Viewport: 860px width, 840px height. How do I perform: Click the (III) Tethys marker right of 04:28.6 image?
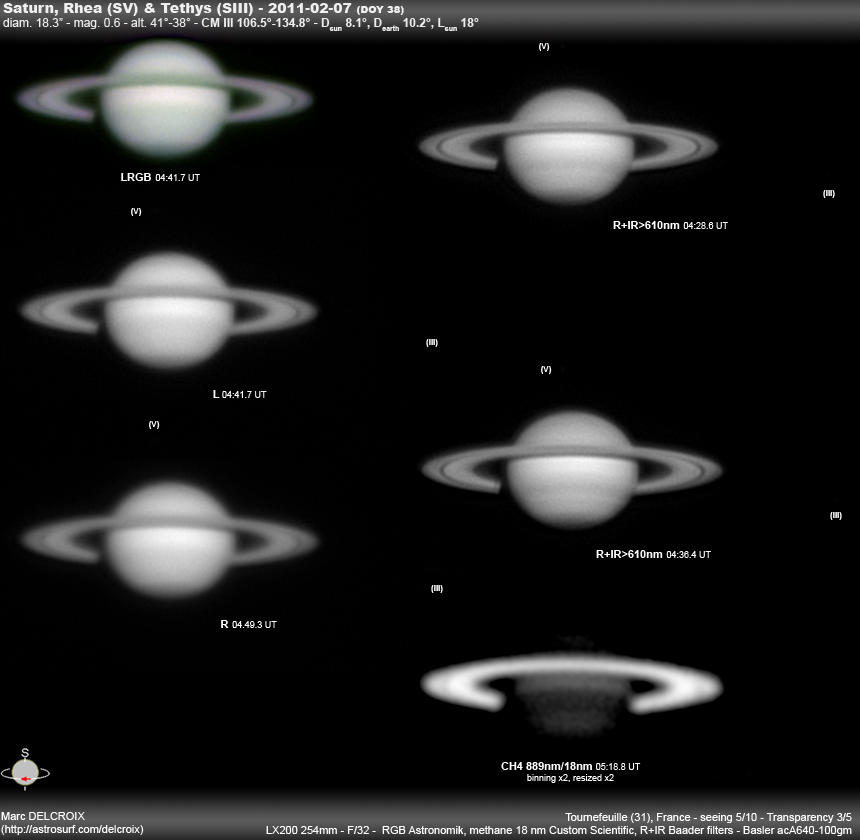829,194
